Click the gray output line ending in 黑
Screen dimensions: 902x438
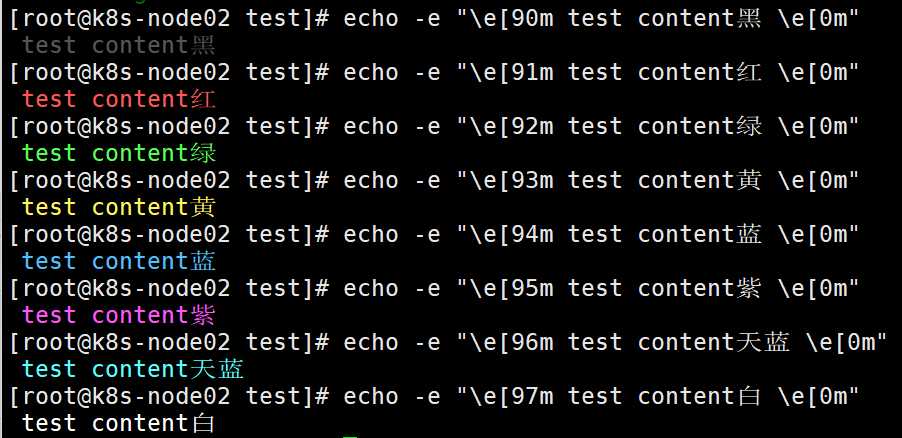coord(119,45)
